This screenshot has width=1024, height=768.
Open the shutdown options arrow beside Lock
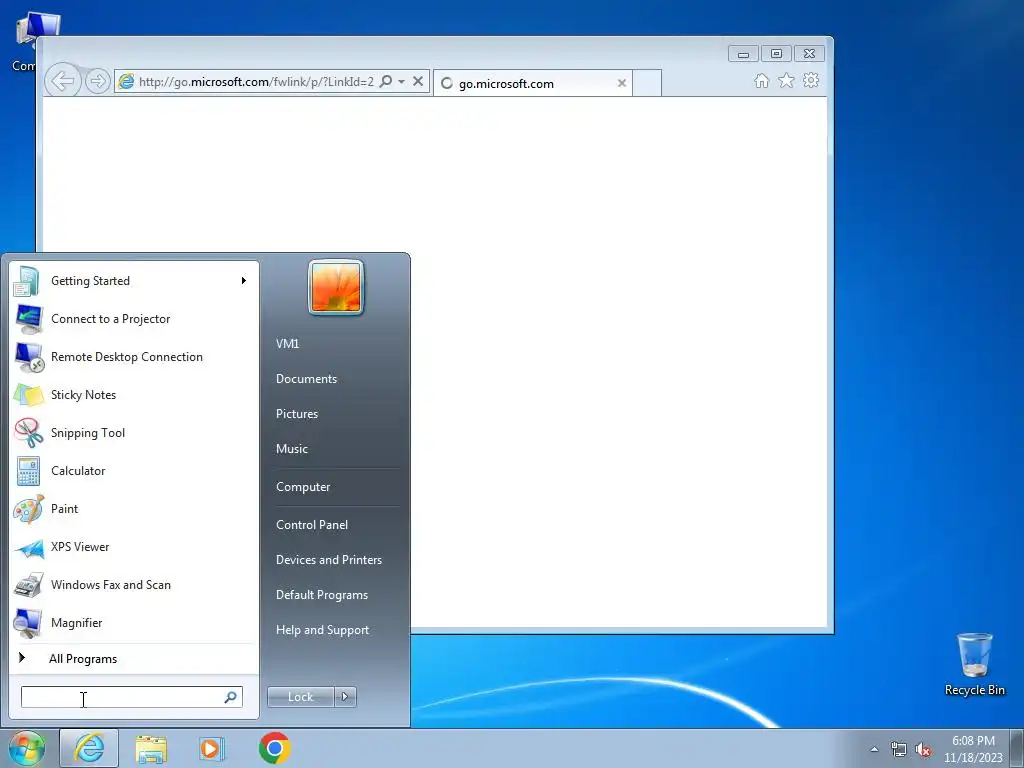(345, 697)
